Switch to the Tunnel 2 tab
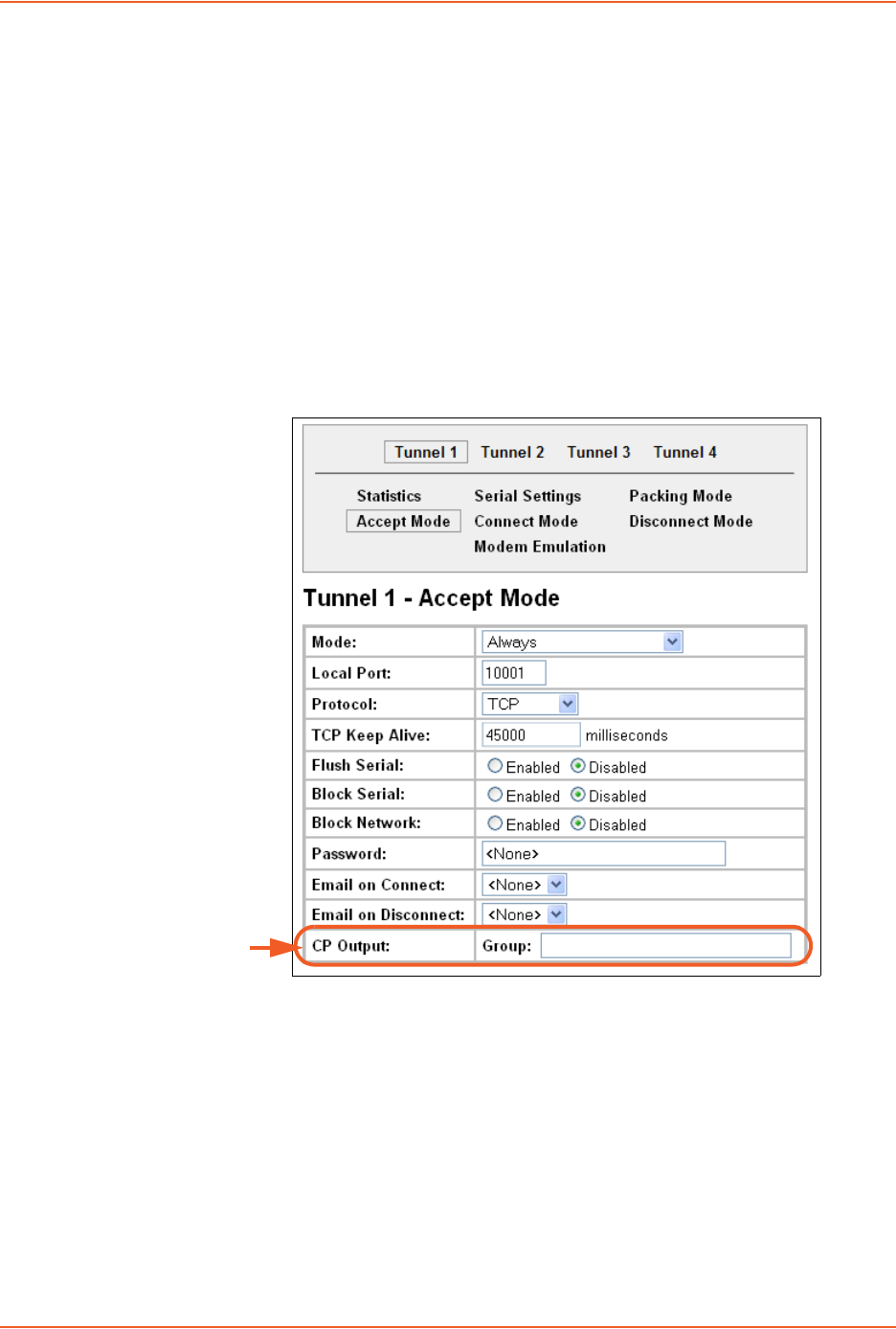Viewport: 896px width, 1329px height. click(x=512, y=452)
